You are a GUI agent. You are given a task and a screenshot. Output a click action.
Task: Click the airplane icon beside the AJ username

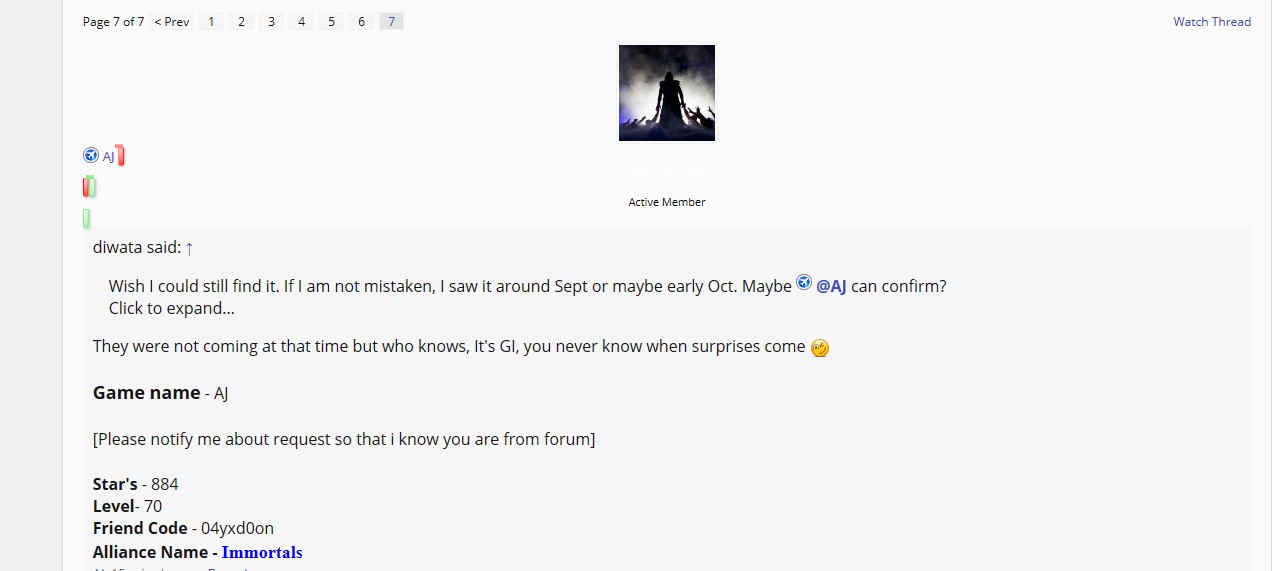click(91, 155)
